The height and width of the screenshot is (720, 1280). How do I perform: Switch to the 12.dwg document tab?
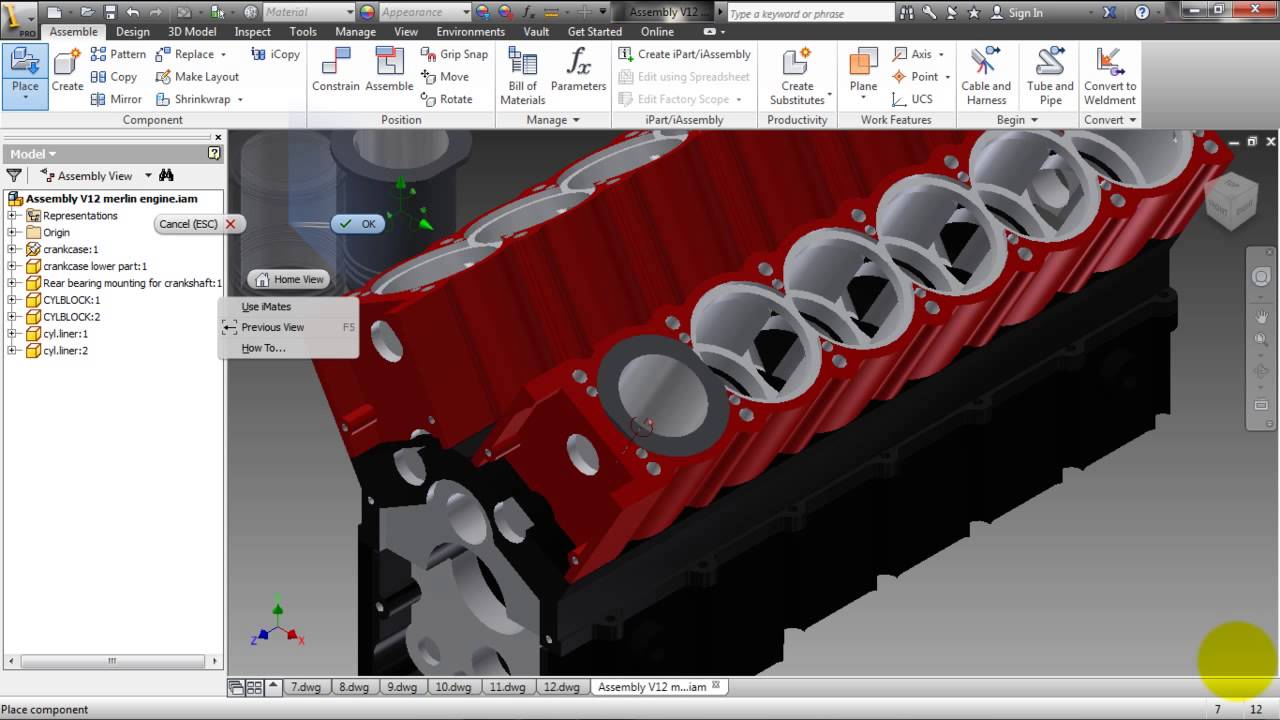click(x=560, y=687)
